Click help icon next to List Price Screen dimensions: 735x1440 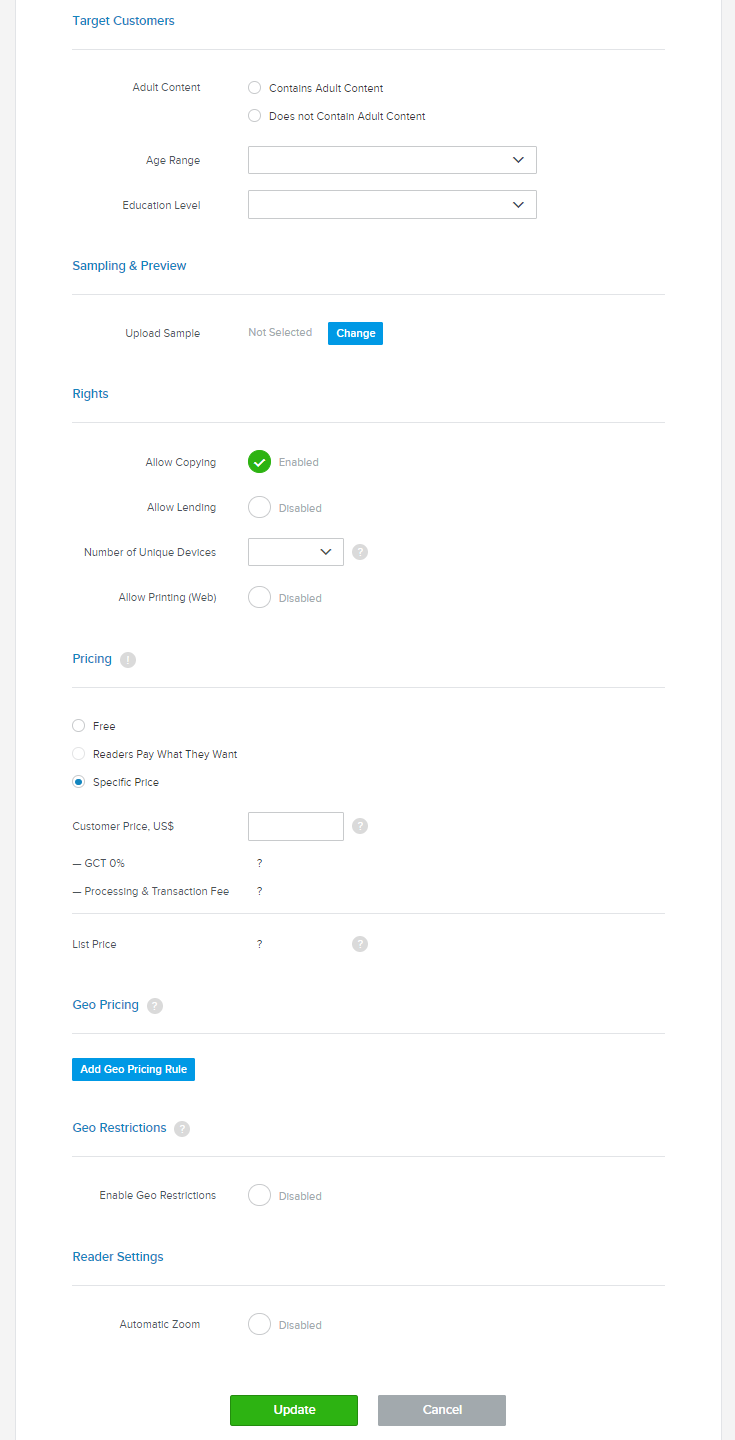pos(360,944)
